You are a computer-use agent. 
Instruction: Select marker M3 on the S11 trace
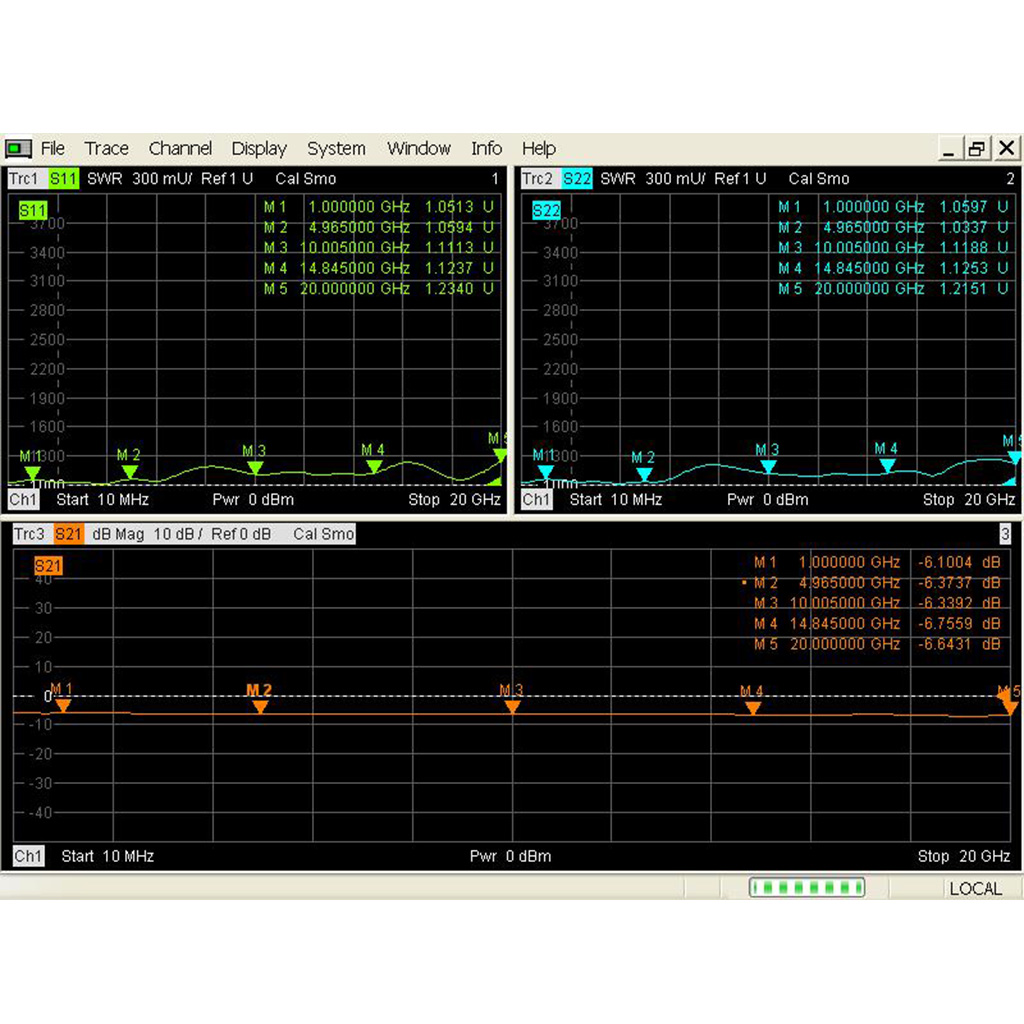pos(255,467)
